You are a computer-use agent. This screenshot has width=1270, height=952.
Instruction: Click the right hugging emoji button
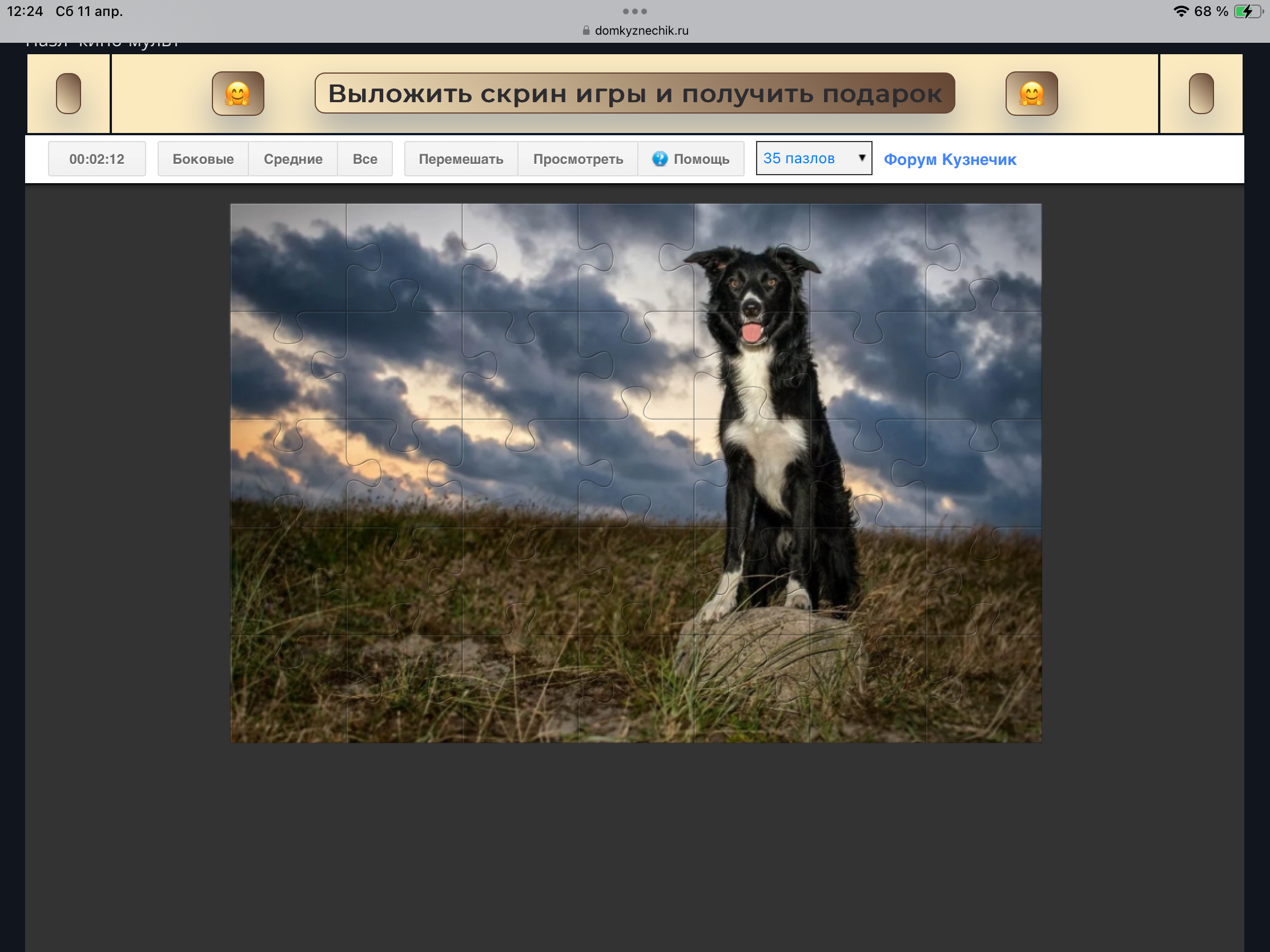pos(1031,94)
